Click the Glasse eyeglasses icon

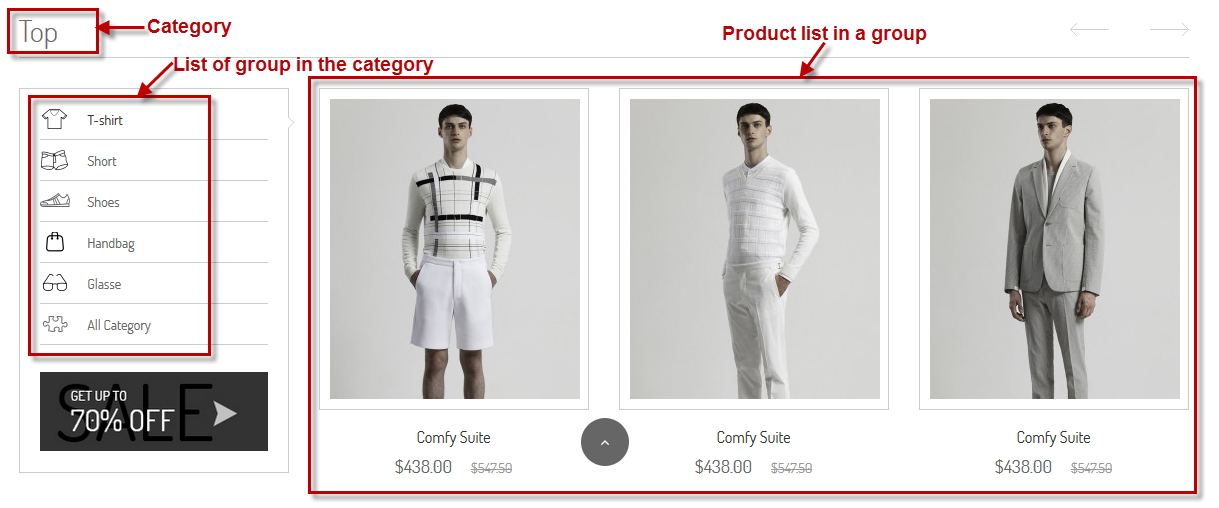tap(54, 284)
